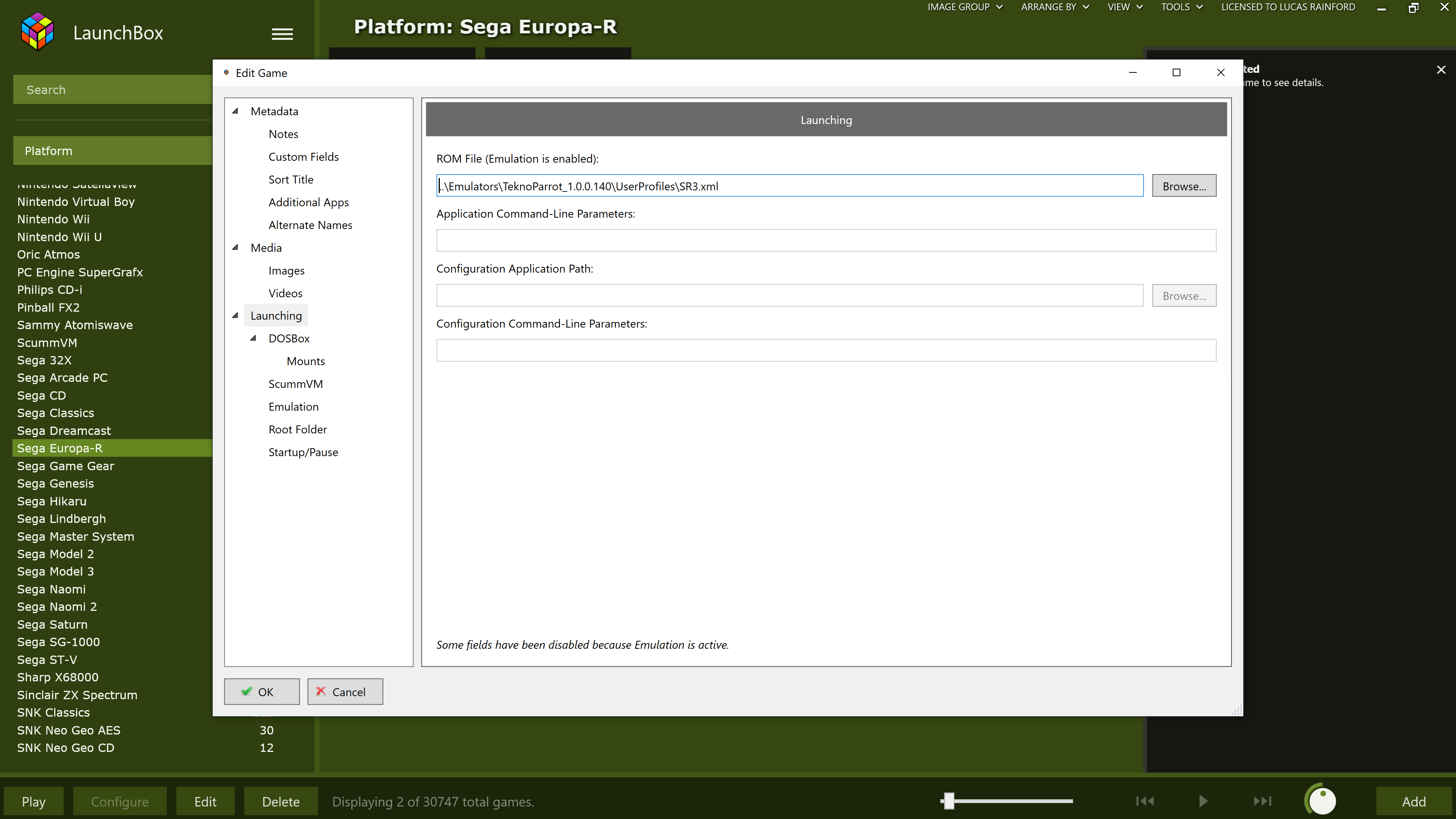
Task: Close the game details side panel
Action: (x=1441, y=69)
